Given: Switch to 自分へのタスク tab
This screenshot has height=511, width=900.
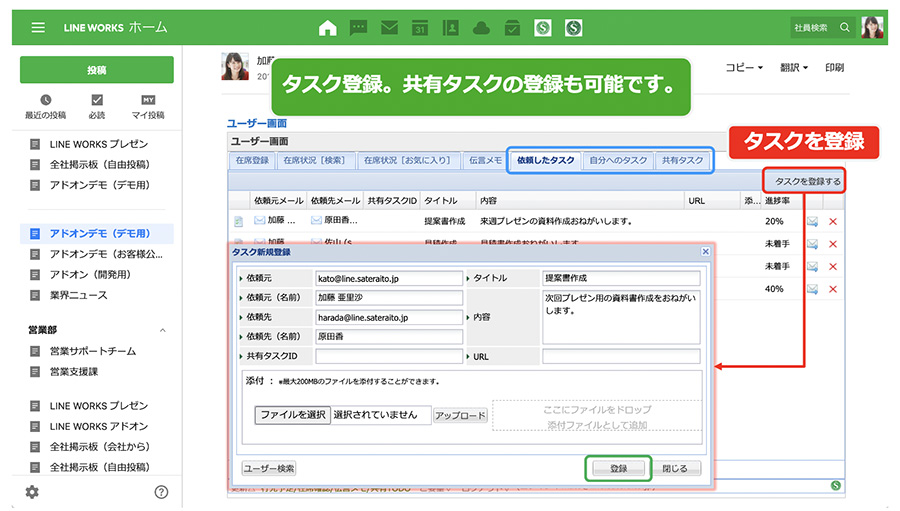Looking at the screenshot, I should coord(618,161).
